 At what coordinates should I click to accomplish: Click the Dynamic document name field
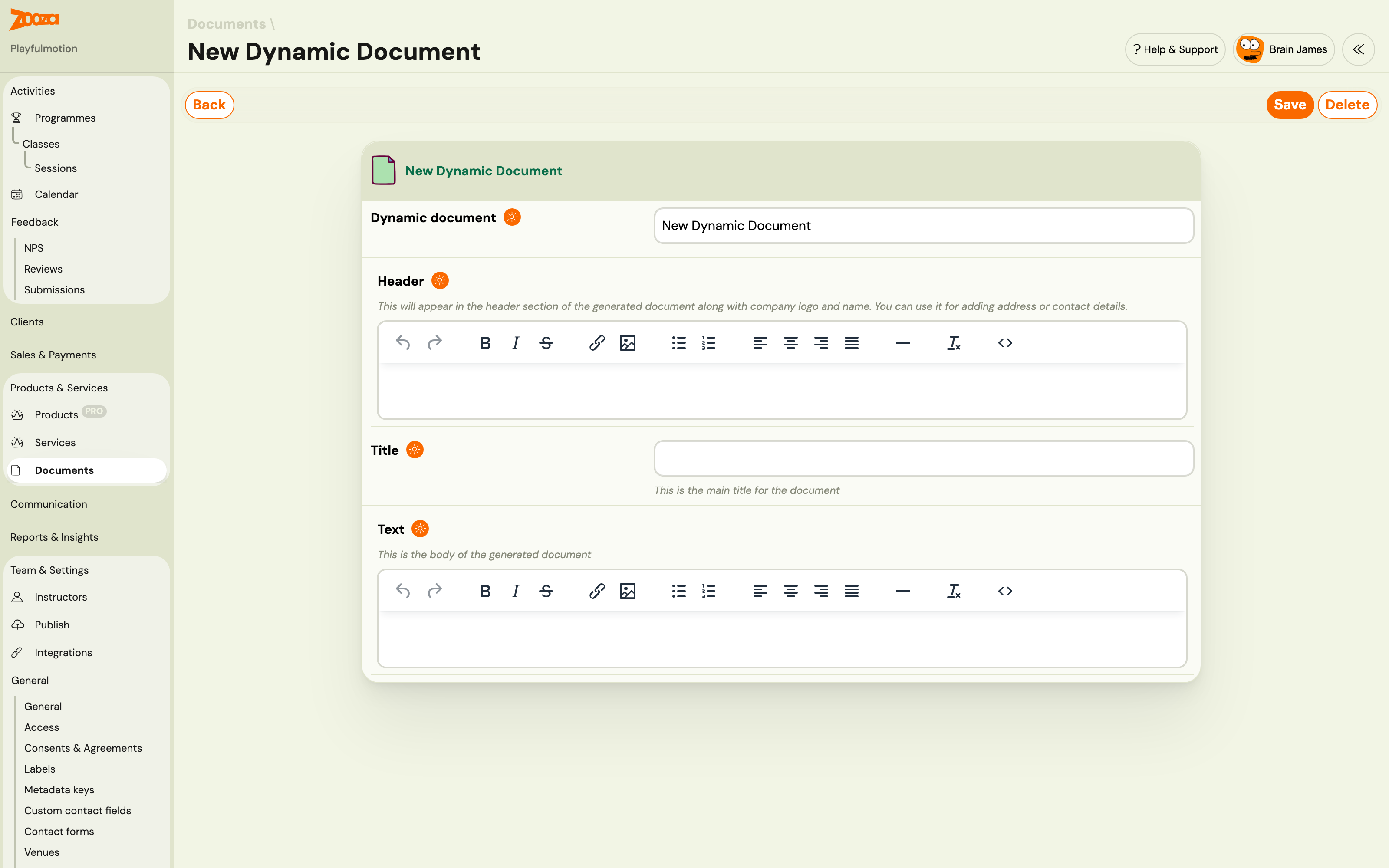pyautogui.click(x=924, y=226)
